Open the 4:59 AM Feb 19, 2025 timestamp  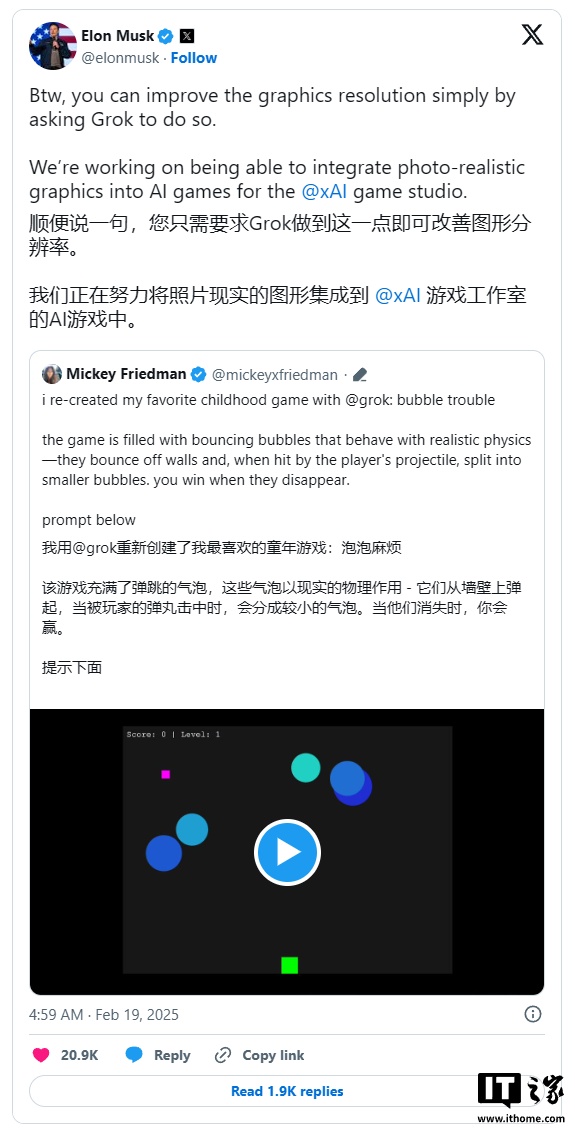(x=104, y=1014)
